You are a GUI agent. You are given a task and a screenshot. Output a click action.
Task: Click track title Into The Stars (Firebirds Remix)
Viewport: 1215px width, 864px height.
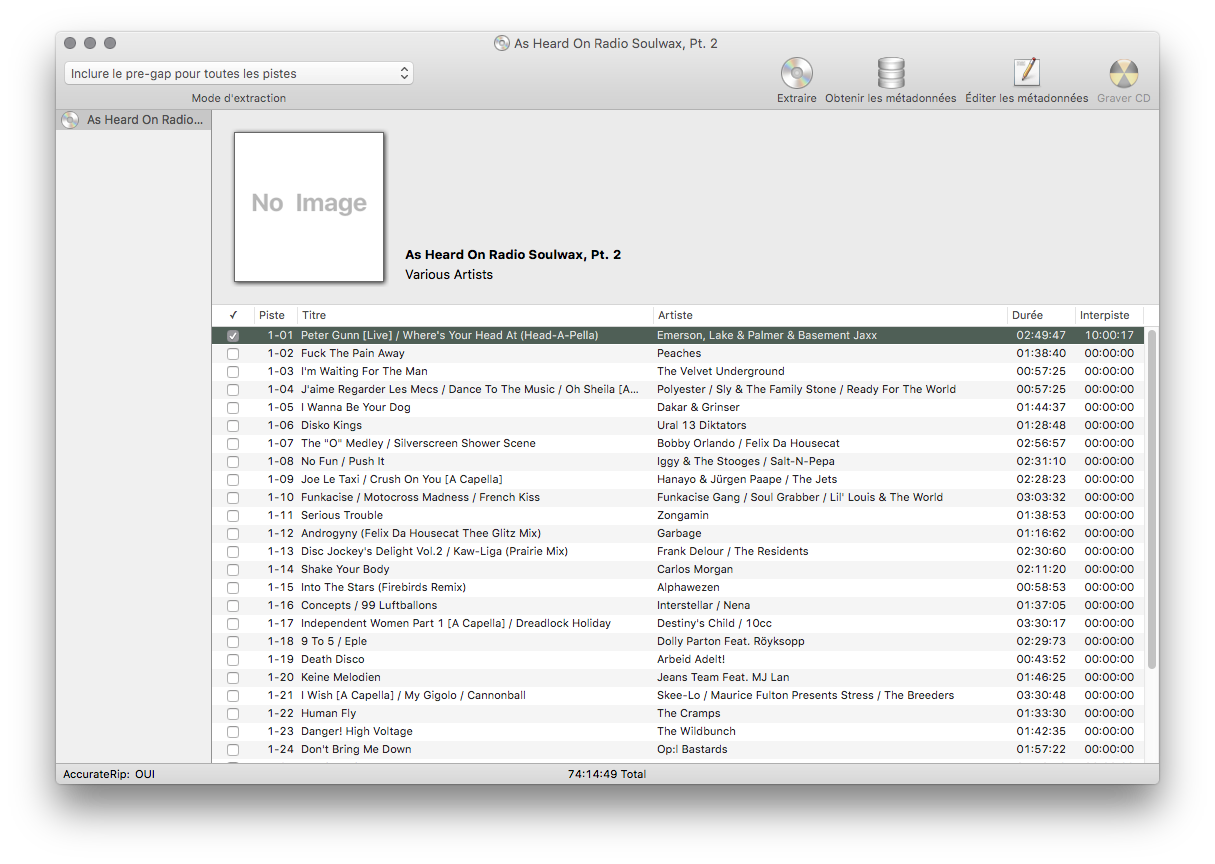click(384, 588)
